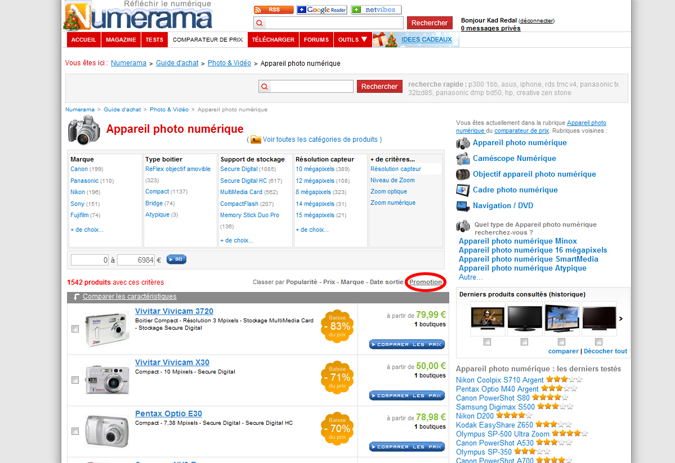Open Pentax Optio E30 product thumbnail

(x=108, y=431)
